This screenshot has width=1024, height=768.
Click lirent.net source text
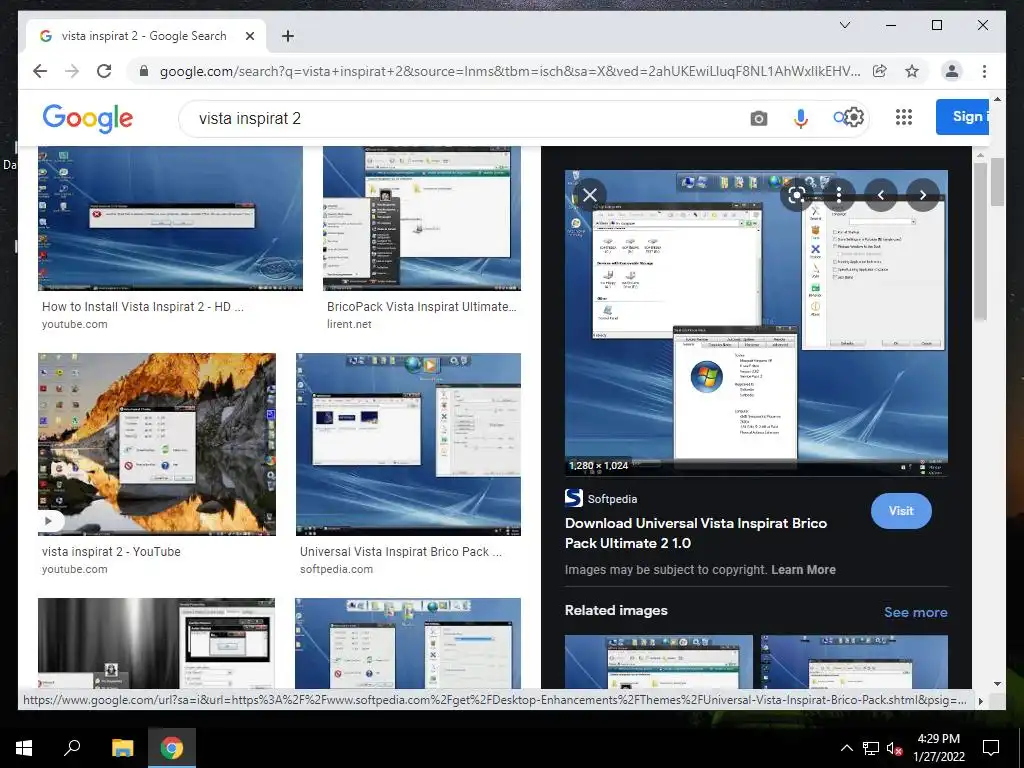(349, 324)
